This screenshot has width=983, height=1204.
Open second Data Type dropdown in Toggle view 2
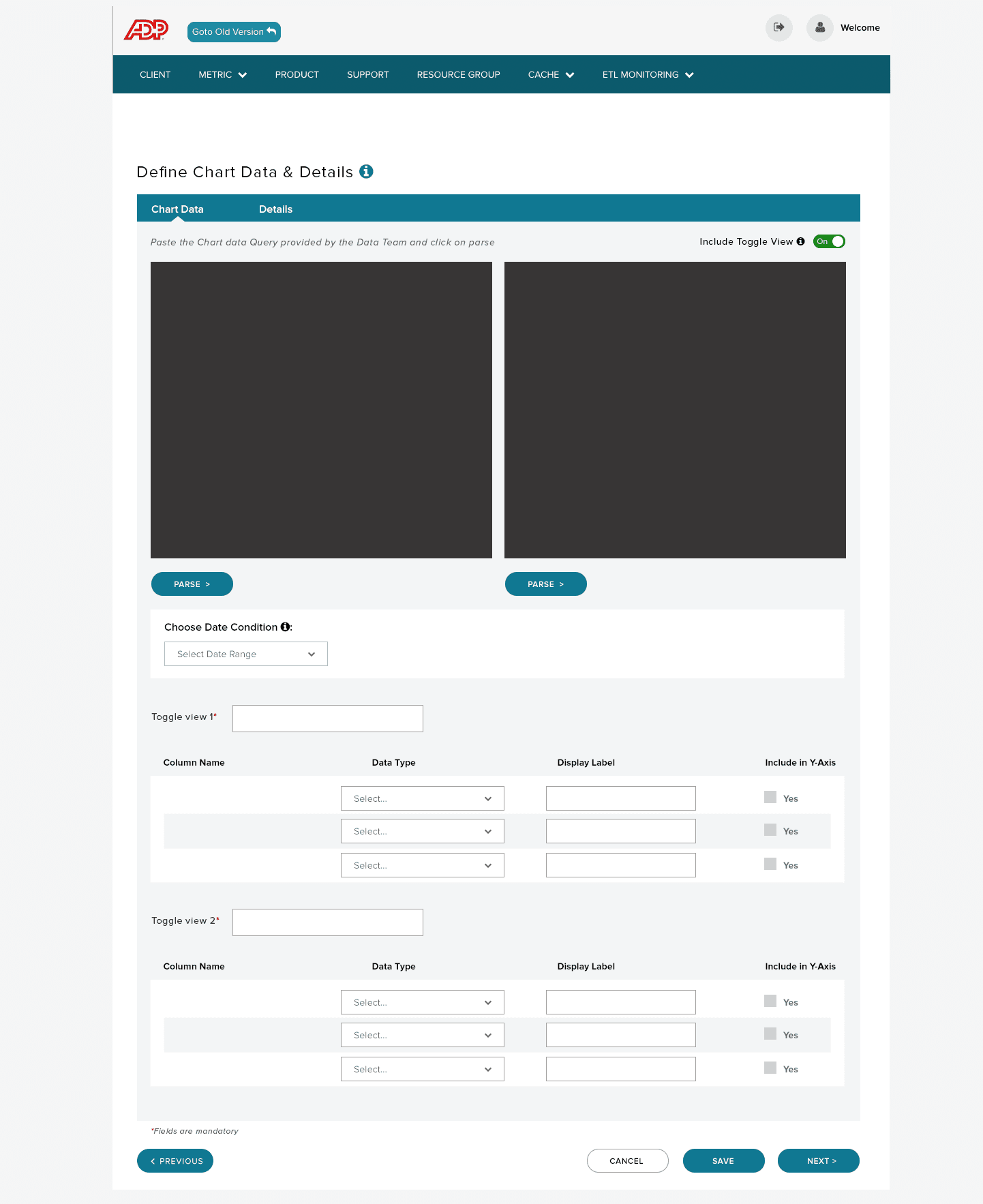pos(423,1035)
